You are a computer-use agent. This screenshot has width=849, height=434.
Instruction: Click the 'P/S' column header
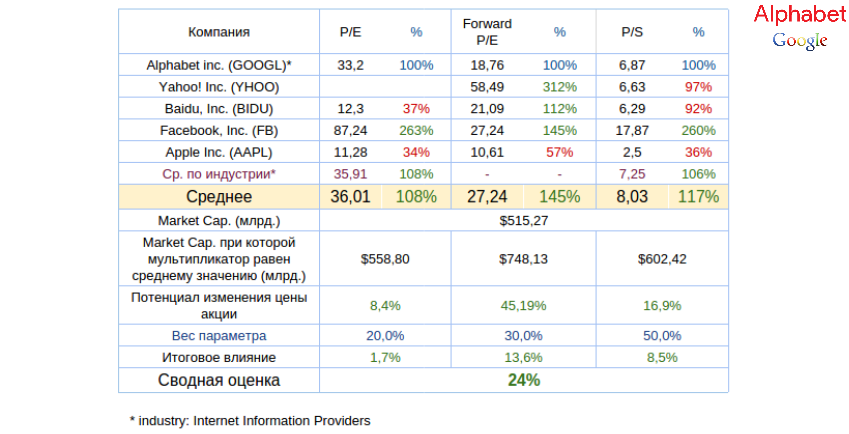pyautogui.click(x=632, y=32)
